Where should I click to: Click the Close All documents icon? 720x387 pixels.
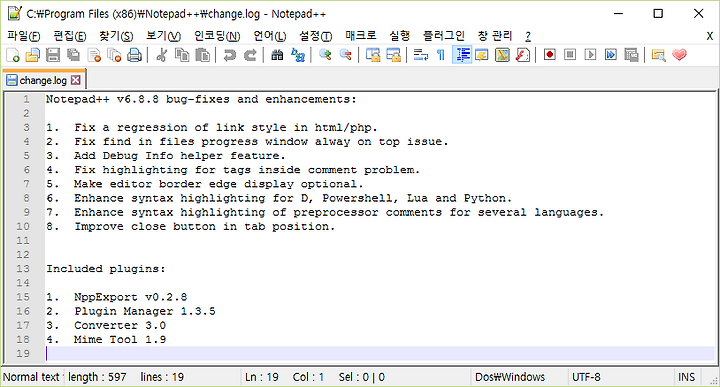[114, 55]
